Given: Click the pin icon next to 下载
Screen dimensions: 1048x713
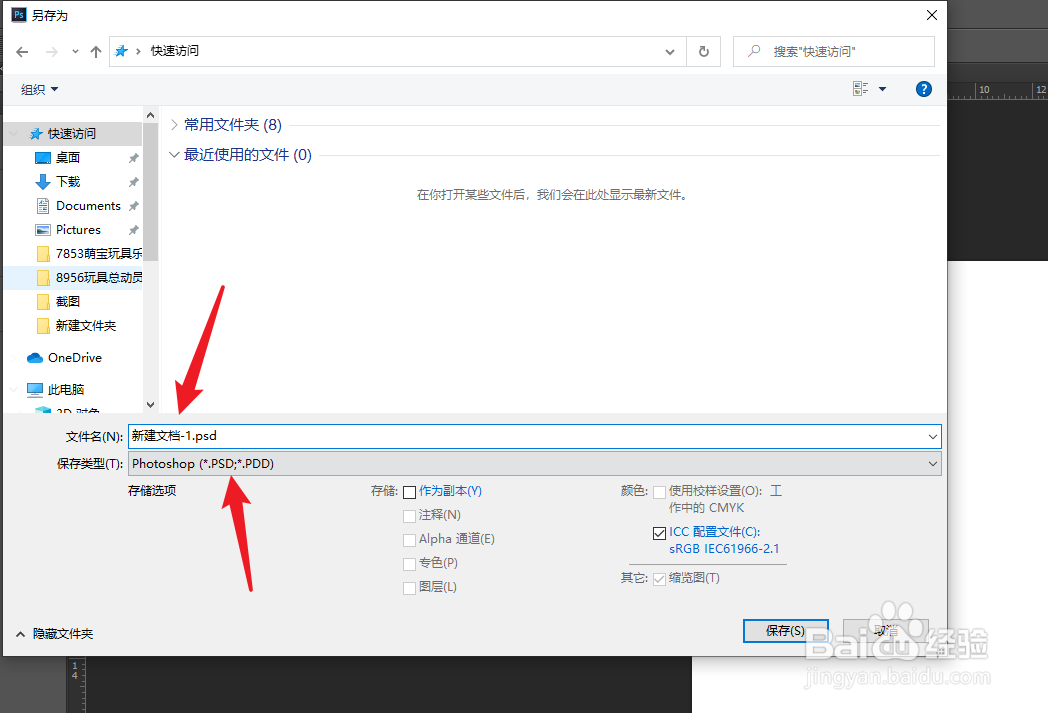Looking at the screenshot, I should pos(133,182).
